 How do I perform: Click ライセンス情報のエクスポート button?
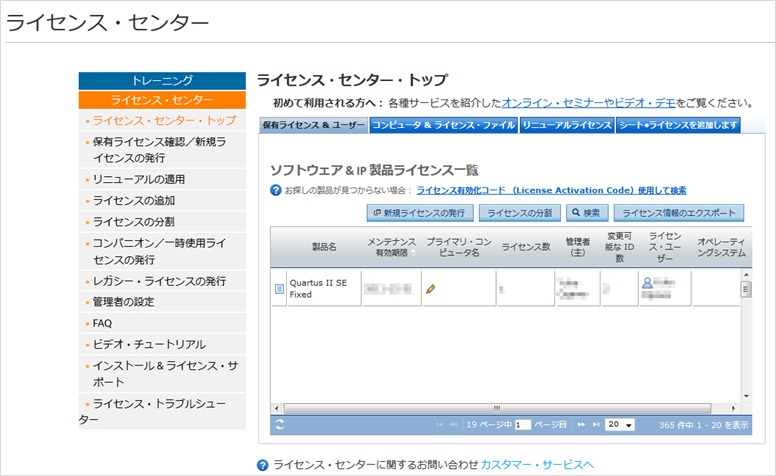[x=679, y=213]
